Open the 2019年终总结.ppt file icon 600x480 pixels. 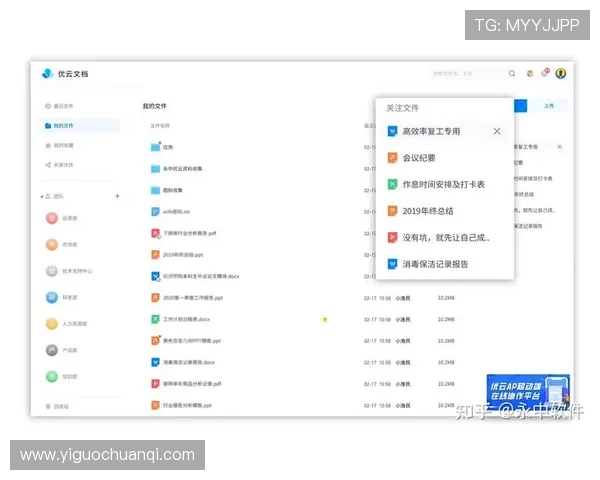155,255
